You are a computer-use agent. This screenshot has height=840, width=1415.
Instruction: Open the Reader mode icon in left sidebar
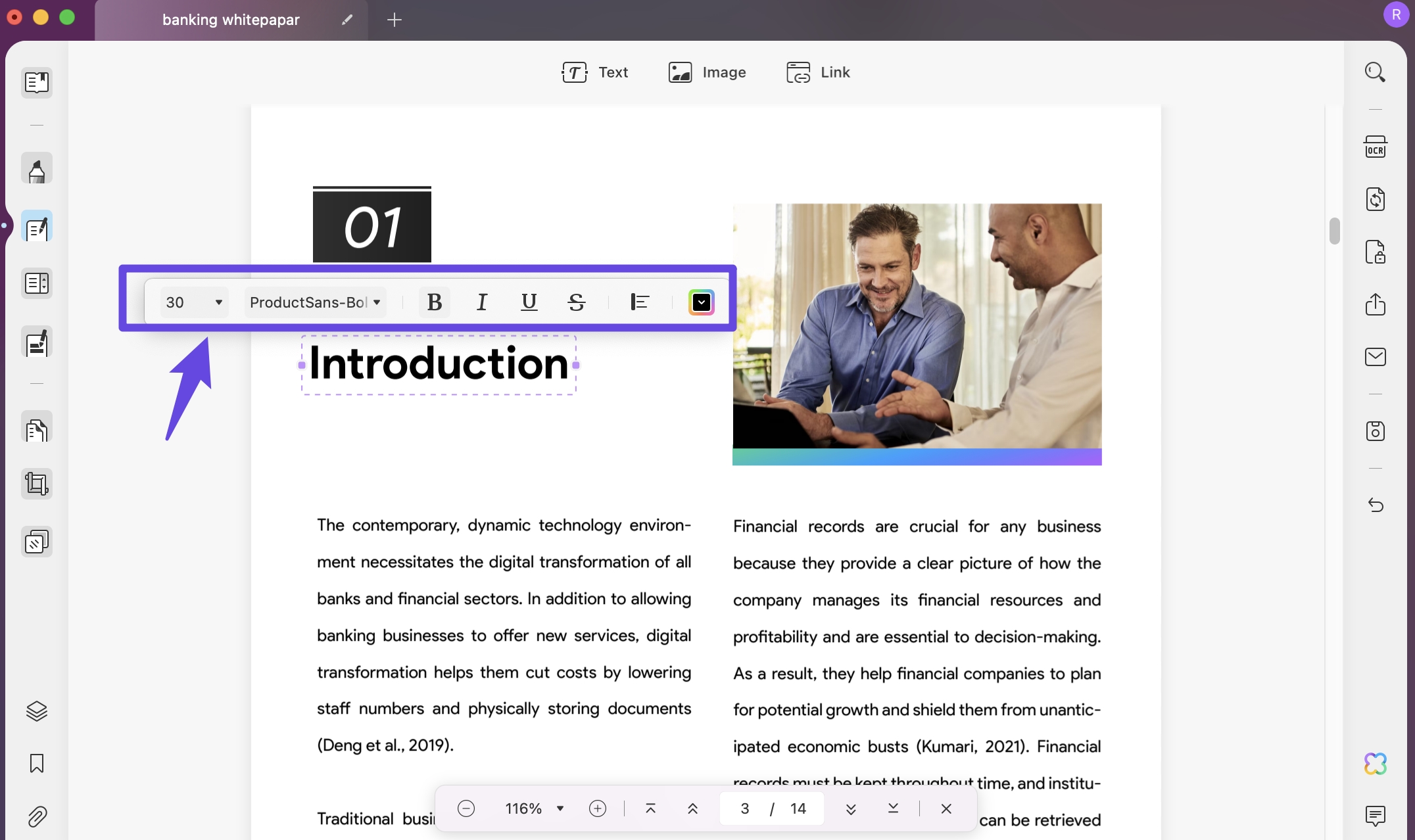(37, 82)
